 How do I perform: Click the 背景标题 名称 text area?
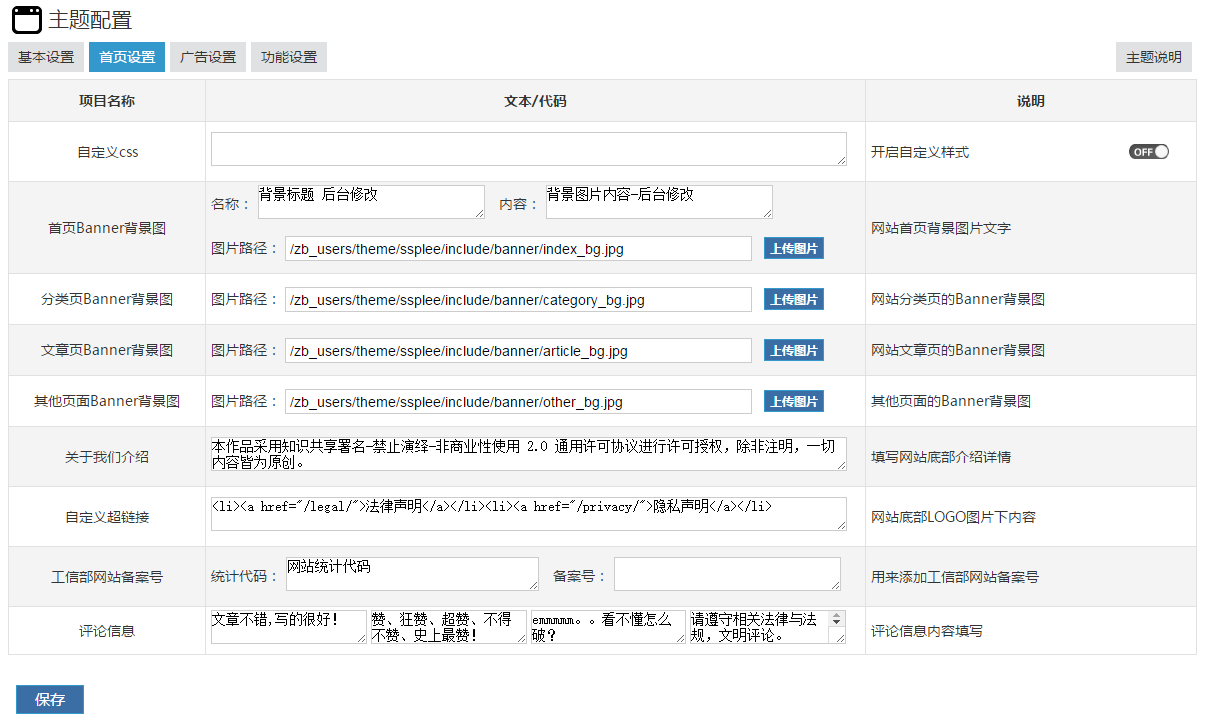click(371, 201)
